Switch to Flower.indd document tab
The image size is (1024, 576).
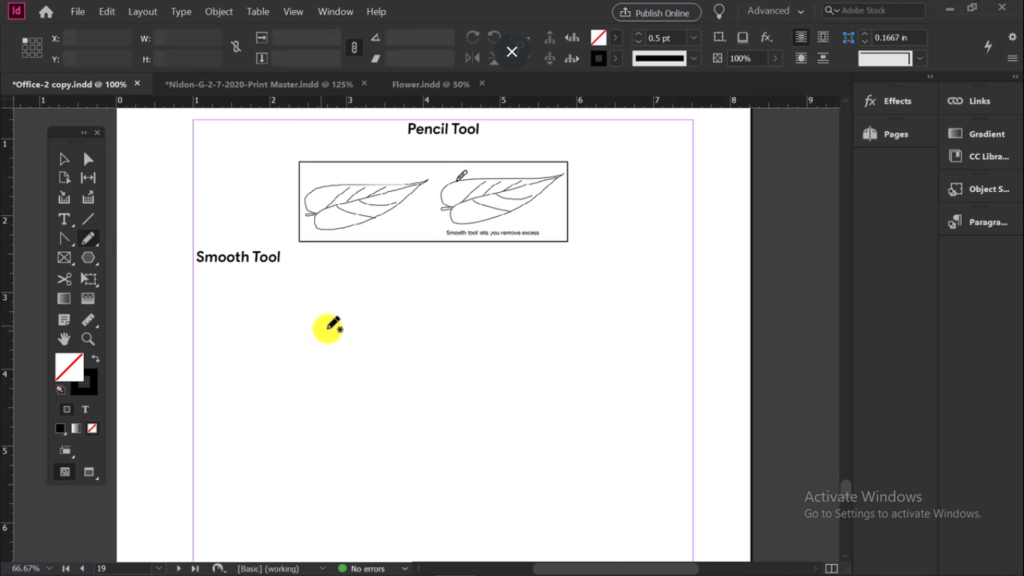pos(430,84)
